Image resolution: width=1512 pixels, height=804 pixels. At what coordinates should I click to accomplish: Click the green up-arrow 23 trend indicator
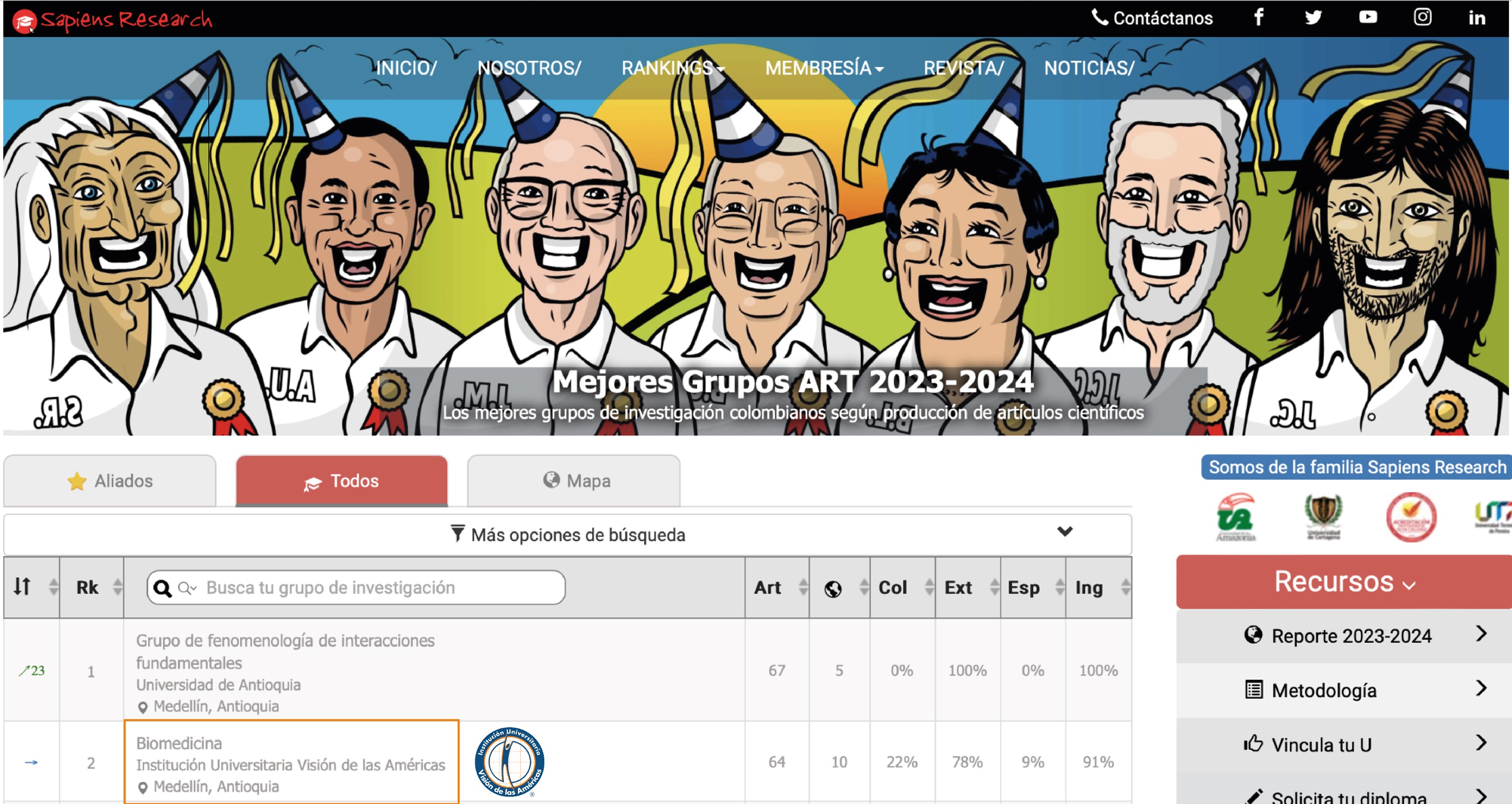tap(32, 670)
